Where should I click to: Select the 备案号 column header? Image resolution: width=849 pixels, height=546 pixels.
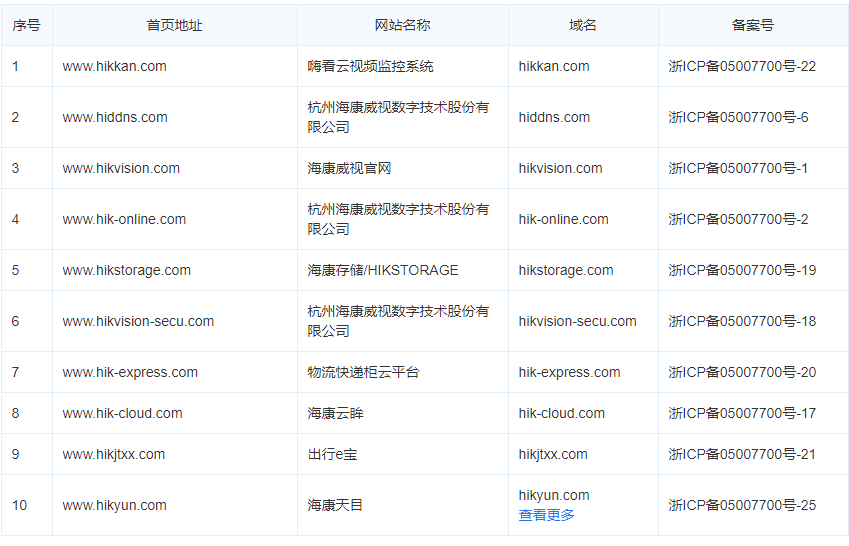[x=753, y=25]
